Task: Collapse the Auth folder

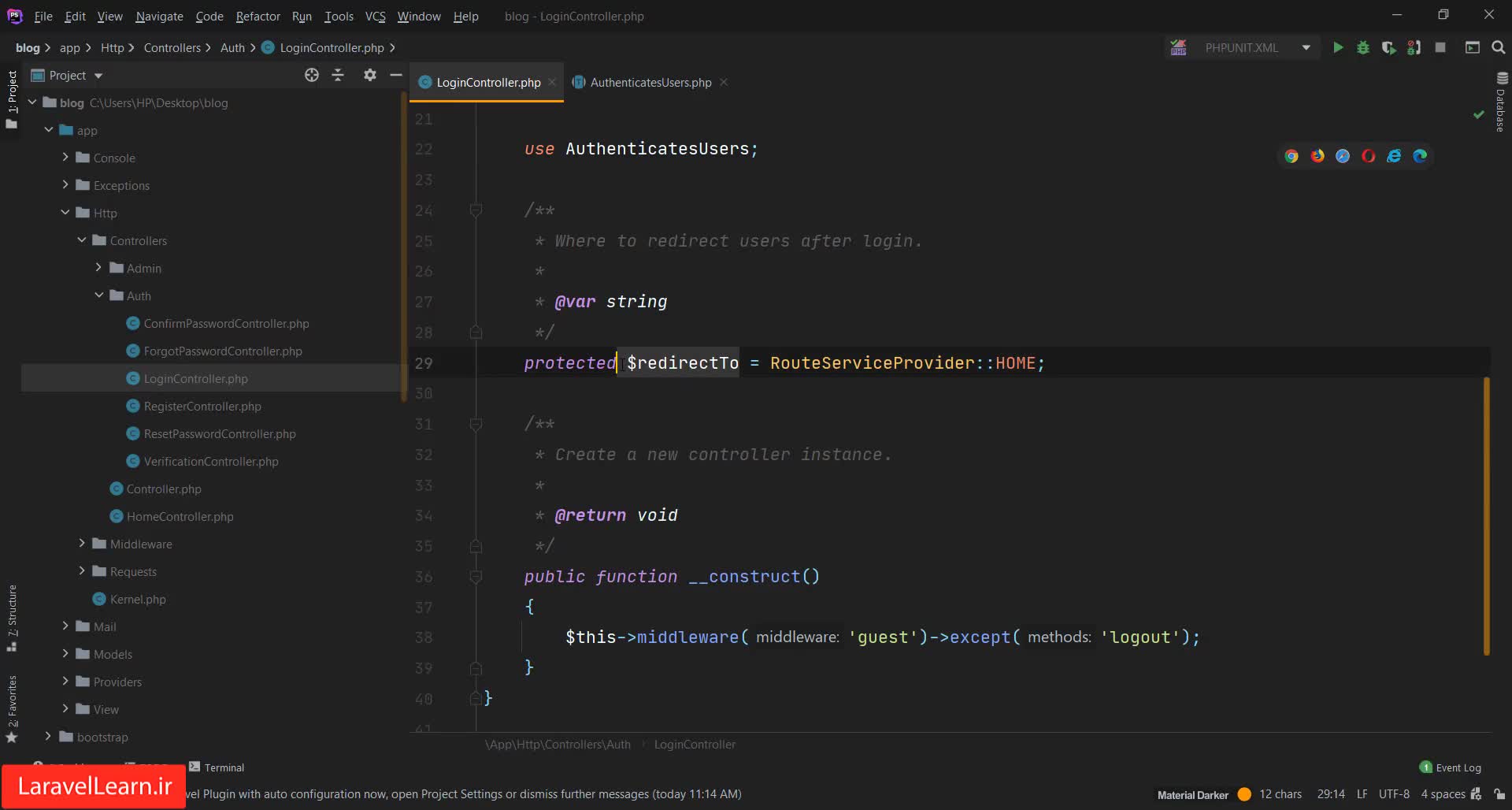Action: [x=99, y=295]
